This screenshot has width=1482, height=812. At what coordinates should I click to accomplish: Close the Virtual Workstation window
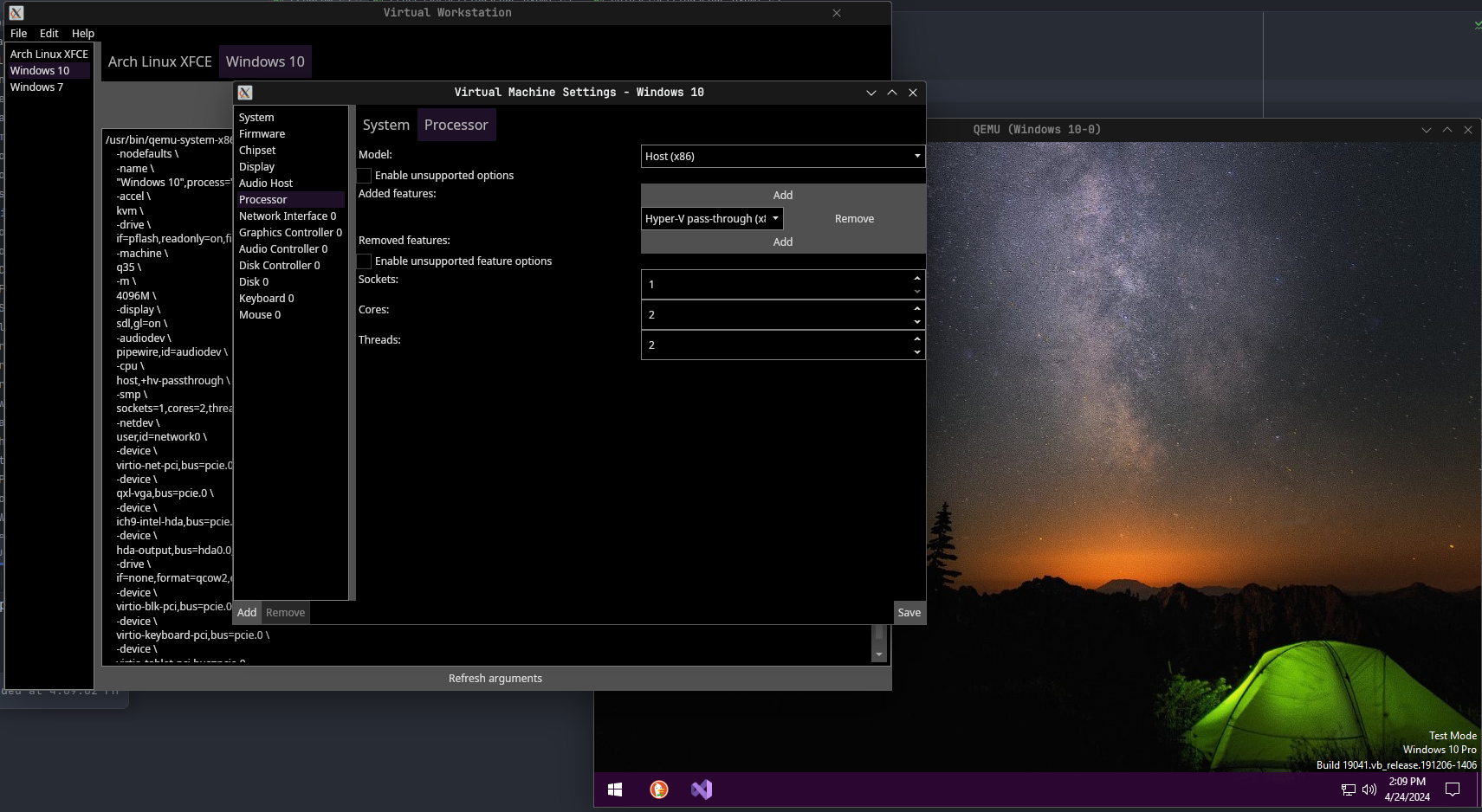[837, 13]
